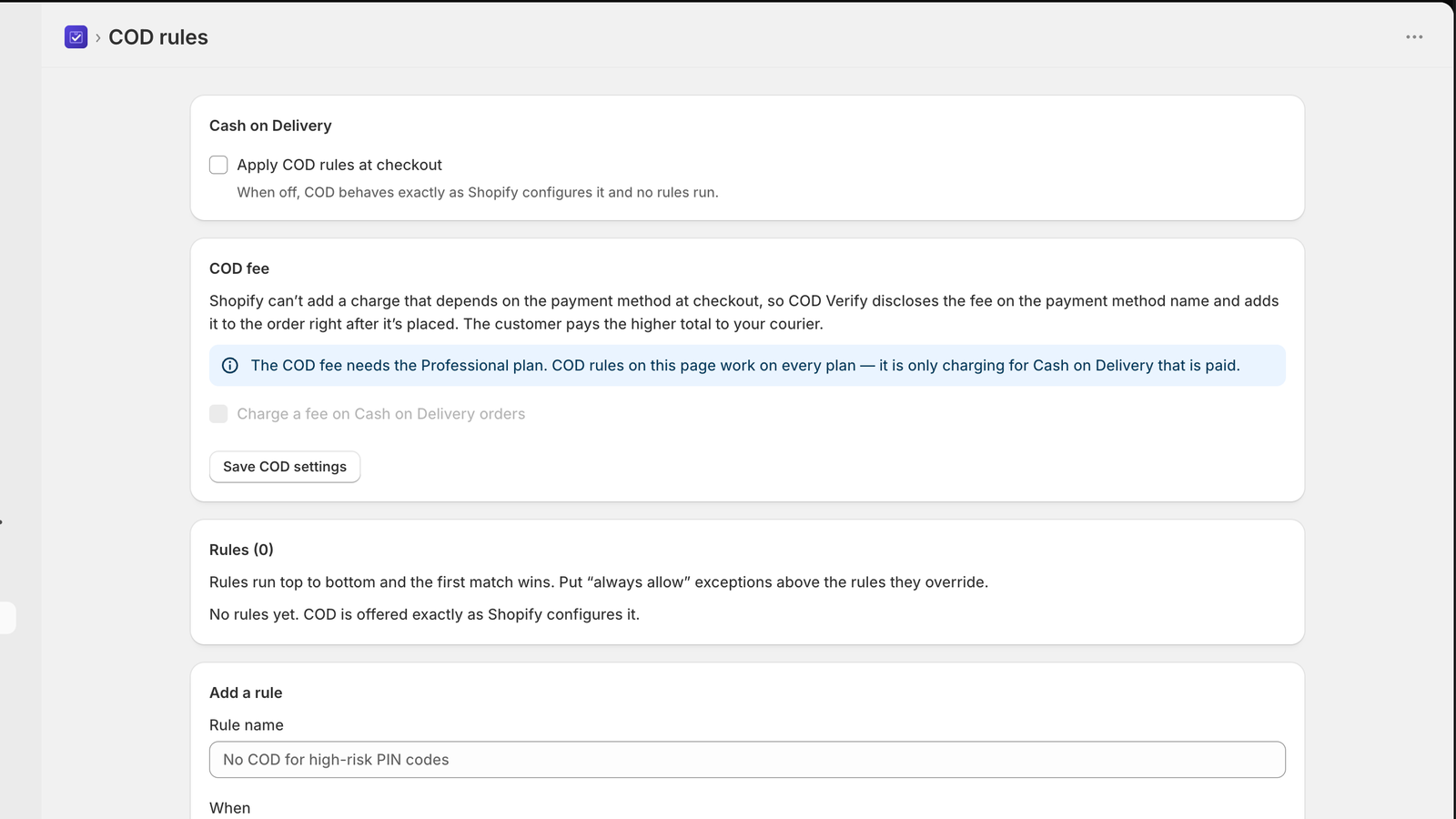1456x819 pixels.
Task: Enable the Apply COD rules at checkout checkbox
Action: (x=218, y=165)
